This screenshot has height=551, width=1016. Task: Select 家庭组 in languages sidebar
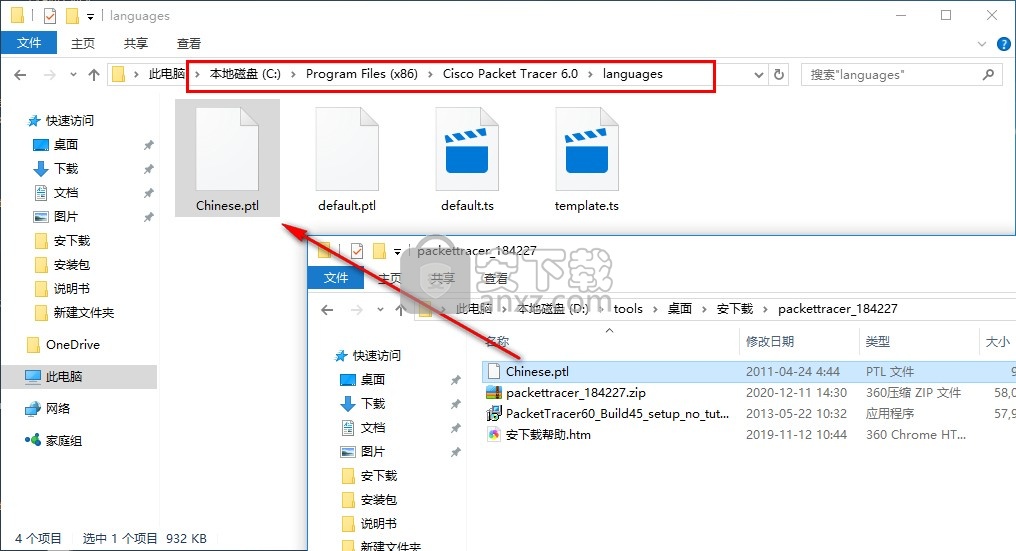[x=54, y=441]
